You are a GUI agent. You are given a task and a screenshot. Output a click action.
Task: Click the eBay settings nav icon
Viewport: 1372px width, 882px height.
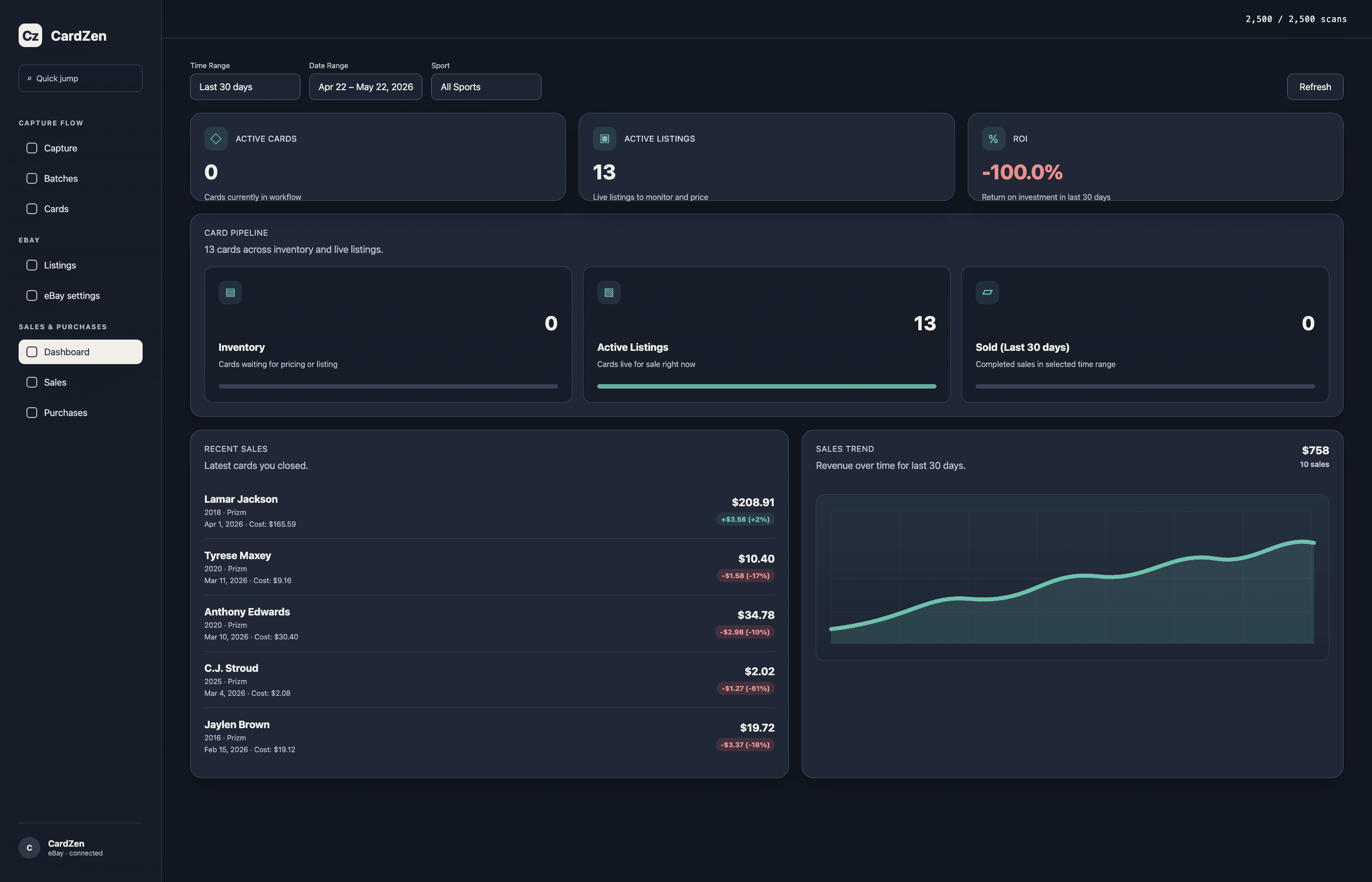click(32, 295)
